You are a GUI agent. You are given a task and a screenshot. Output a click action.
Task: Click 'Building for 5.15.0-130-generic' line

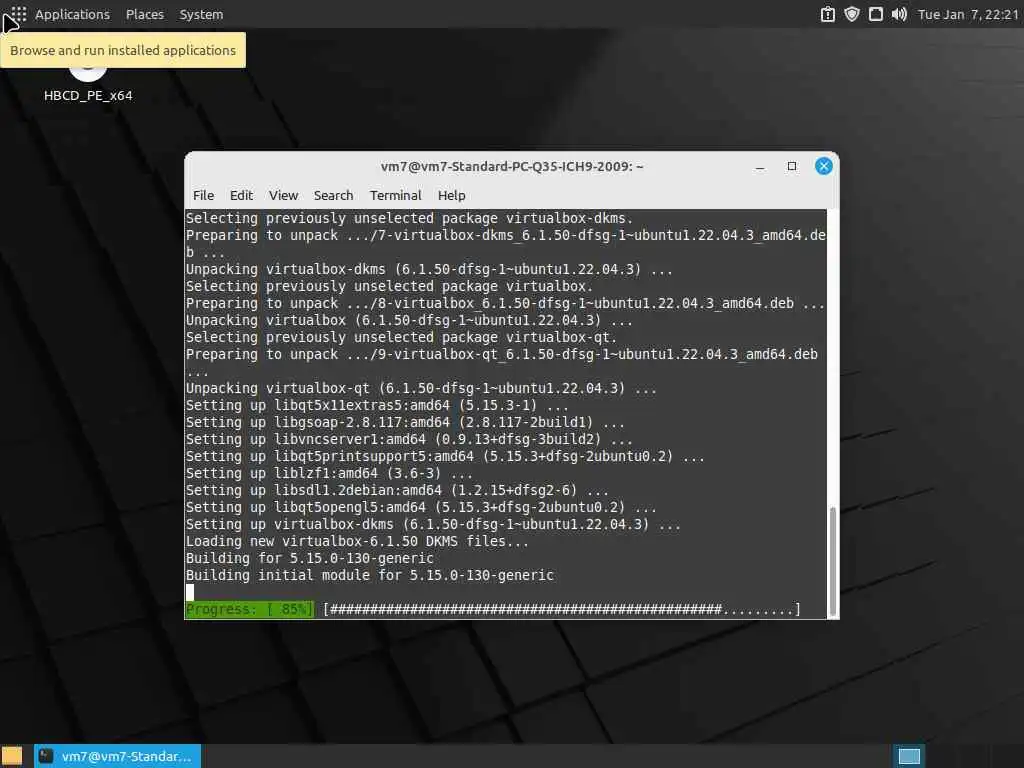tap(310, 558)
